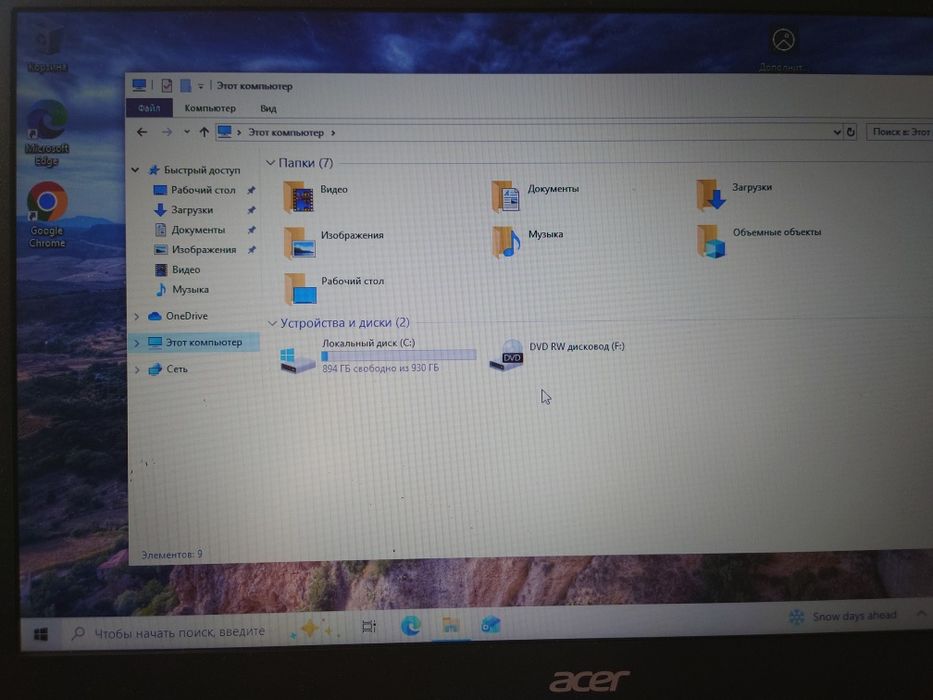Click the Microsoft Edge desktop shortcut
This screenshot has height=700, width=933.
coord(46,133)
